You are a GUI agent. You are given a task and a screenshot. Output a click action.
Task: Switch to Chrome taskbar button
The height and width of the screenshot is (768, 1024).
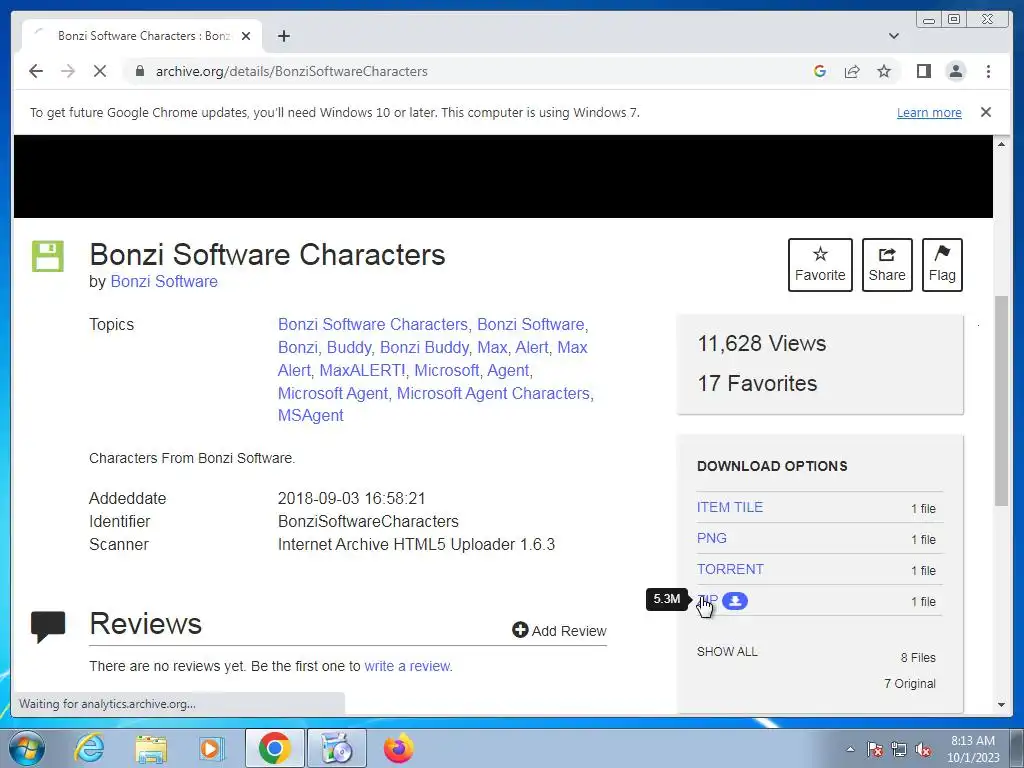[x=274, y=748]
